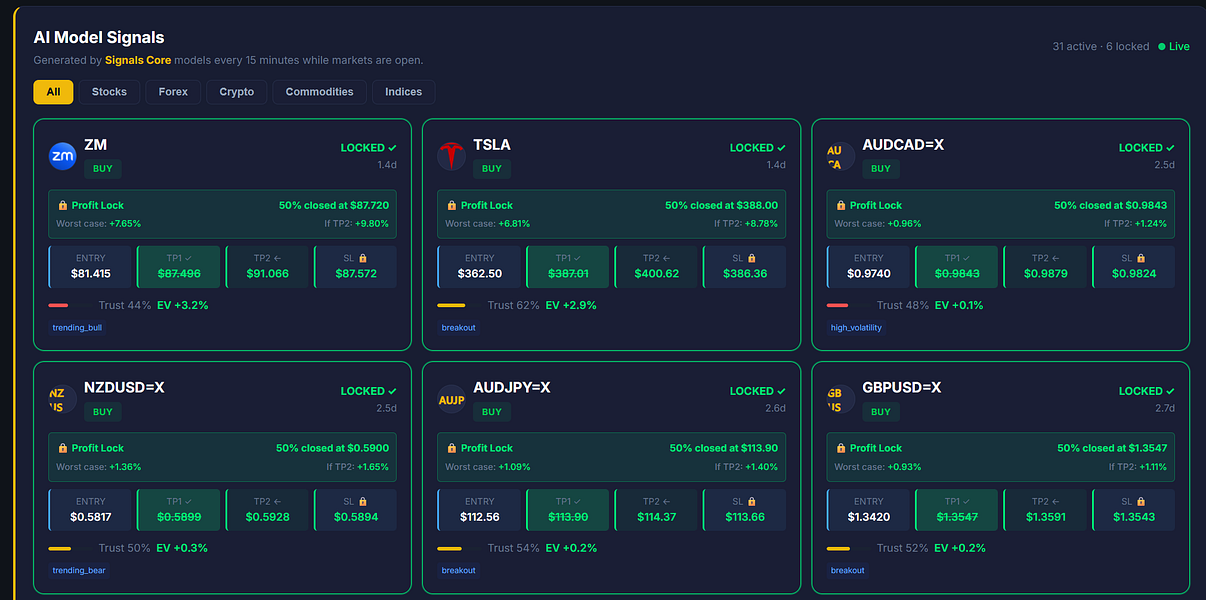
Task: Click the green Live status dot
Action: click(1161, 46)
